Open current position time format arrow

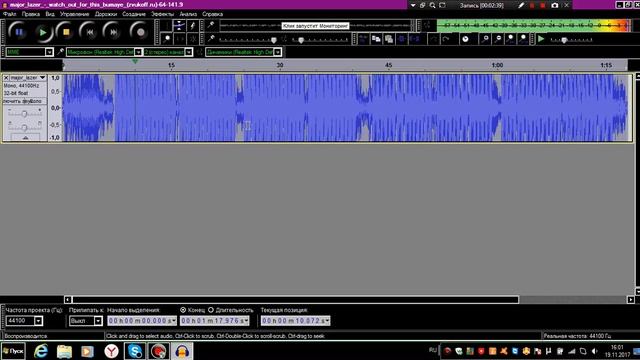[327, 321]
